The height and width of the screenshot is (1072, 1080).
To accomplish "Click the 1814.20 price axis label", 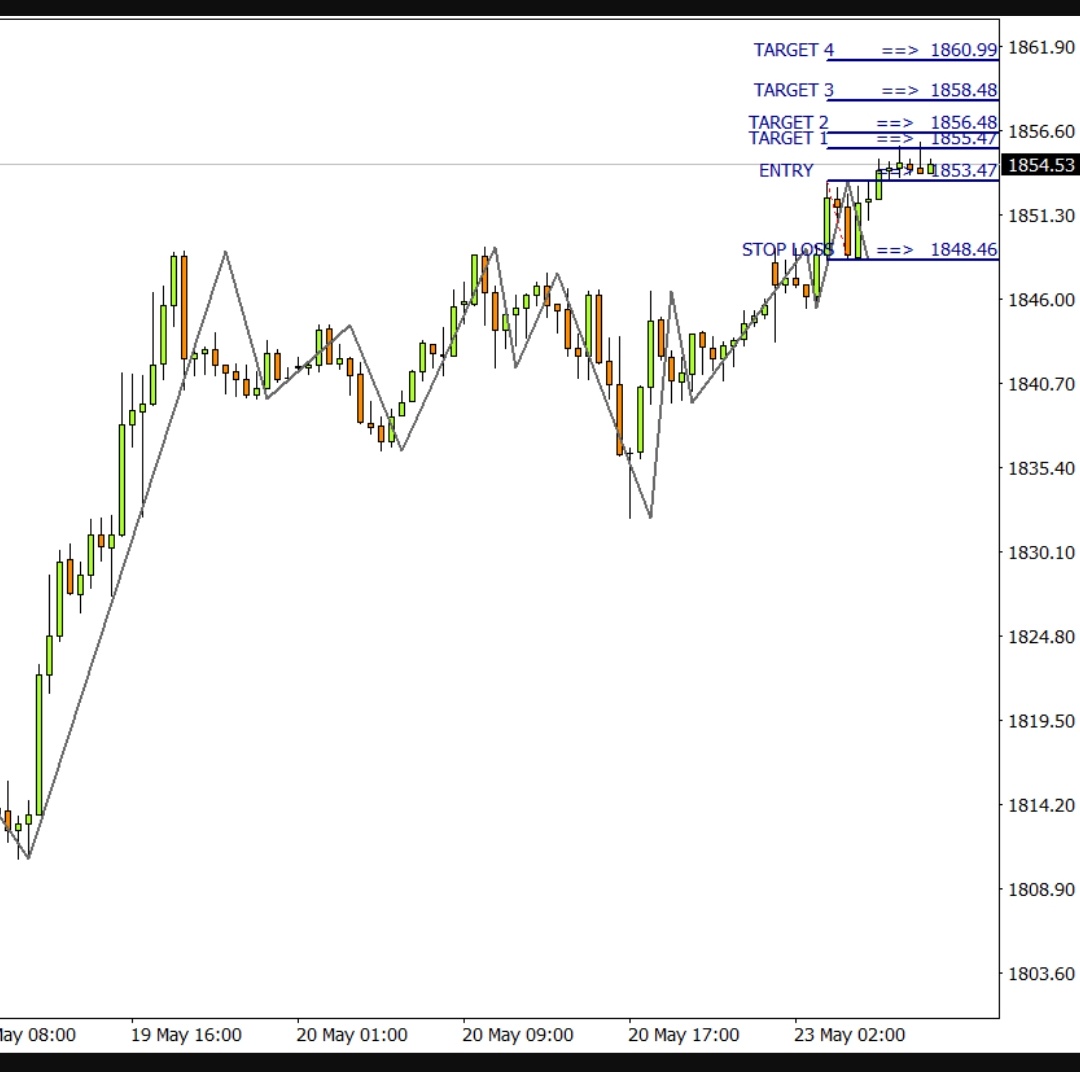I will (1041, 805).
